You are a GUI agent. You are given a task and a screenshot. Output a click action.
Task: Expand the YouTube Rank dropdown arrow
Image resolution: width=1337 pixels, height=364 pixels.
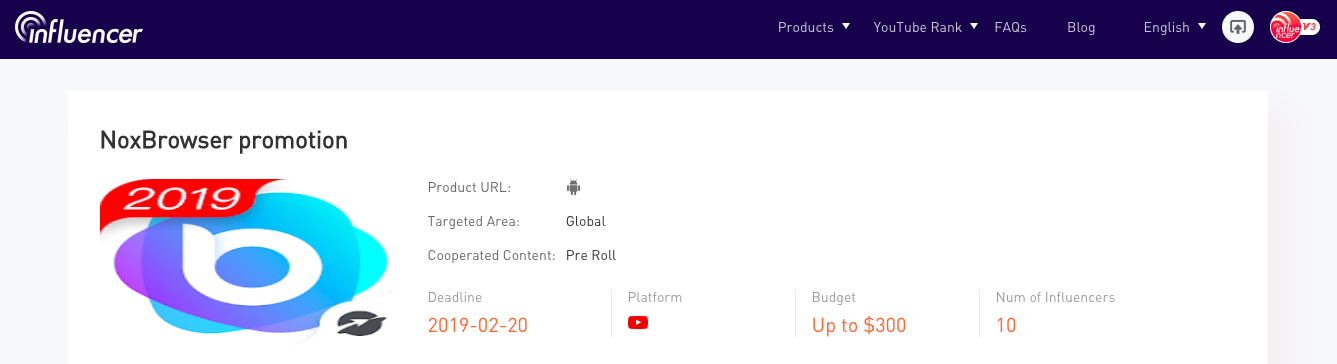point(974,26)
